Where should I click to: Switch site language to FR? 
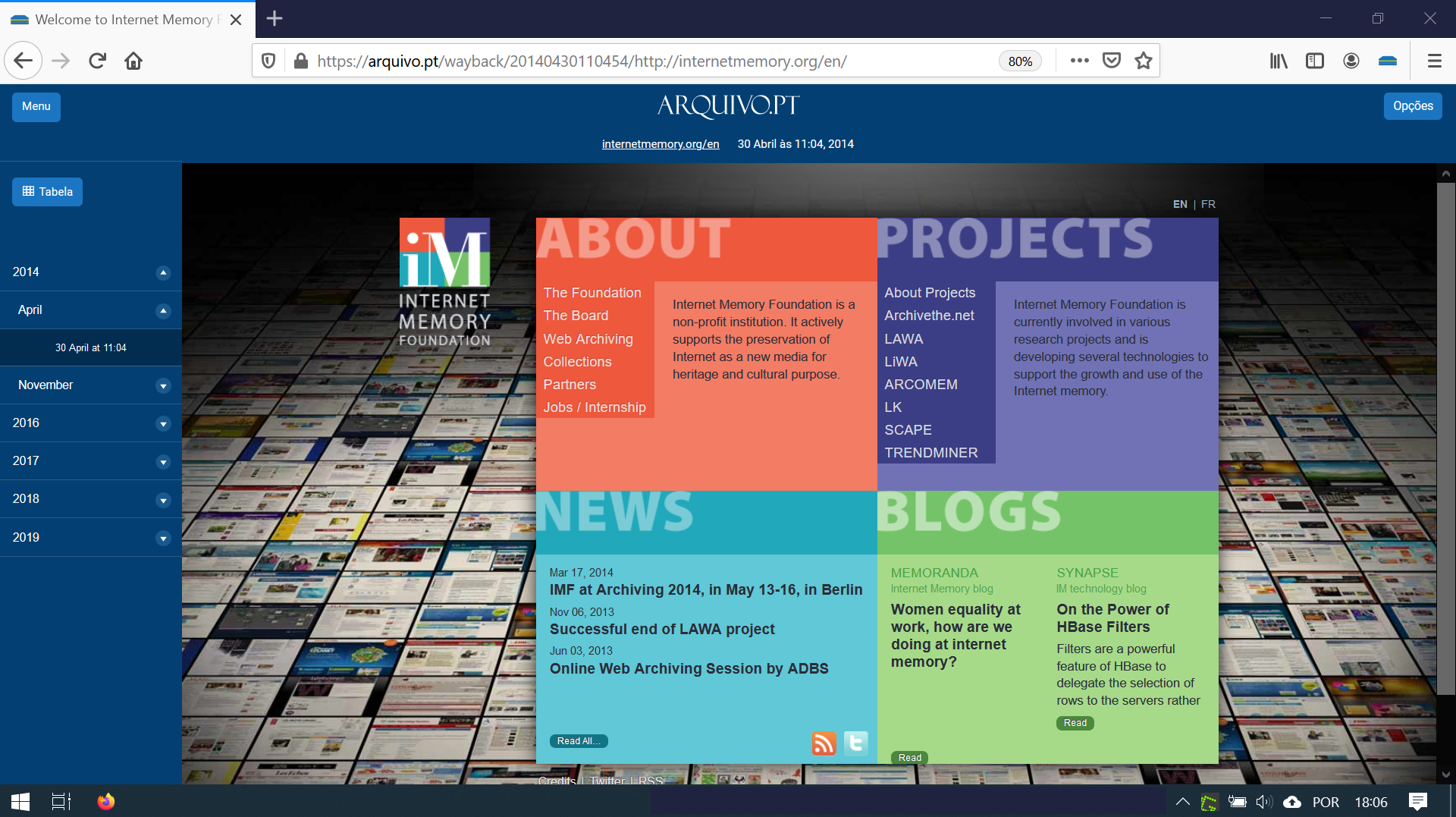click(1208, 204)
